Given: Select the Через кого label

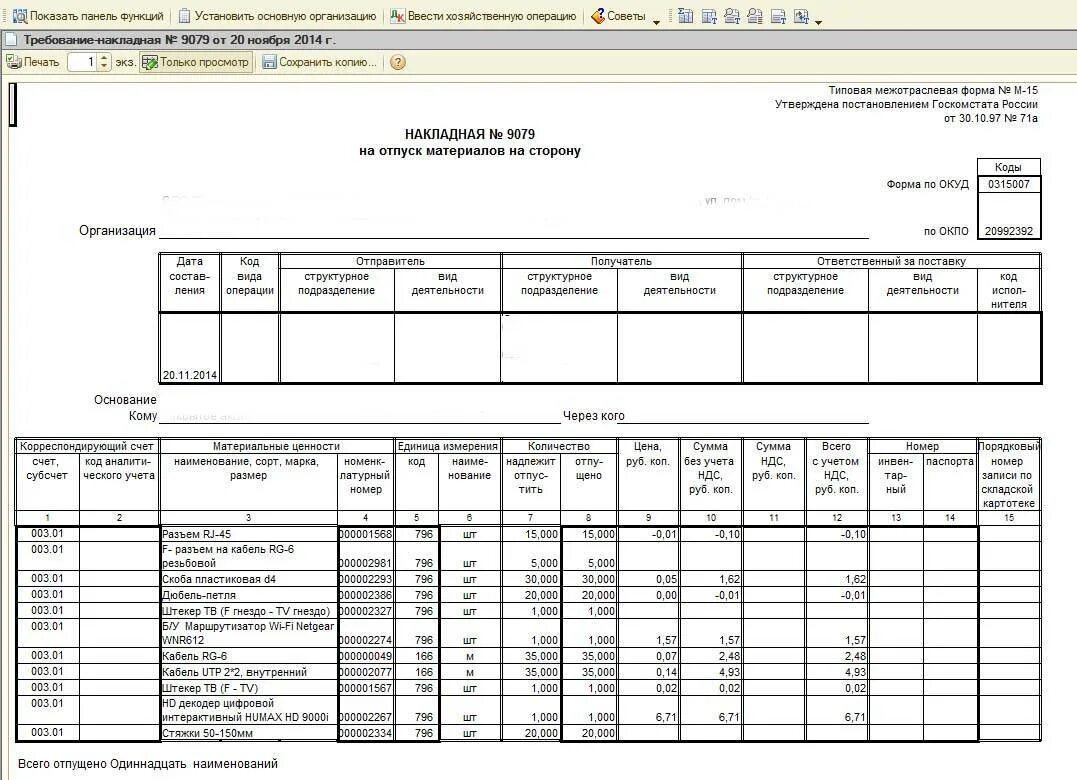Looking at the screenshot, I should [x=593, y=415].
